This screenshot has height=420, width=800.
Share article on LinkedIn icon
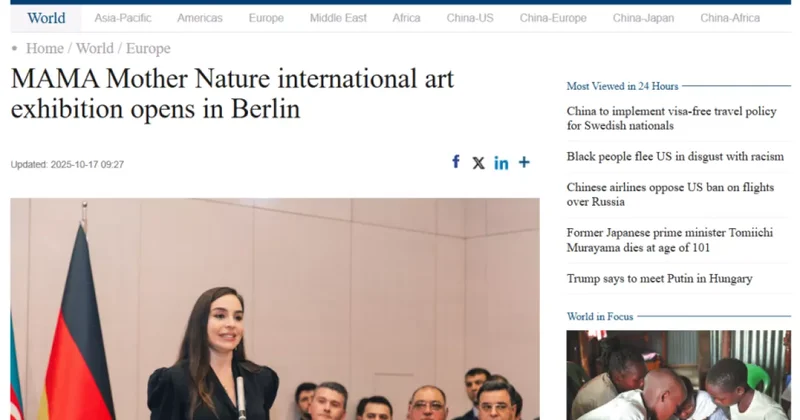tap(501, 163)
